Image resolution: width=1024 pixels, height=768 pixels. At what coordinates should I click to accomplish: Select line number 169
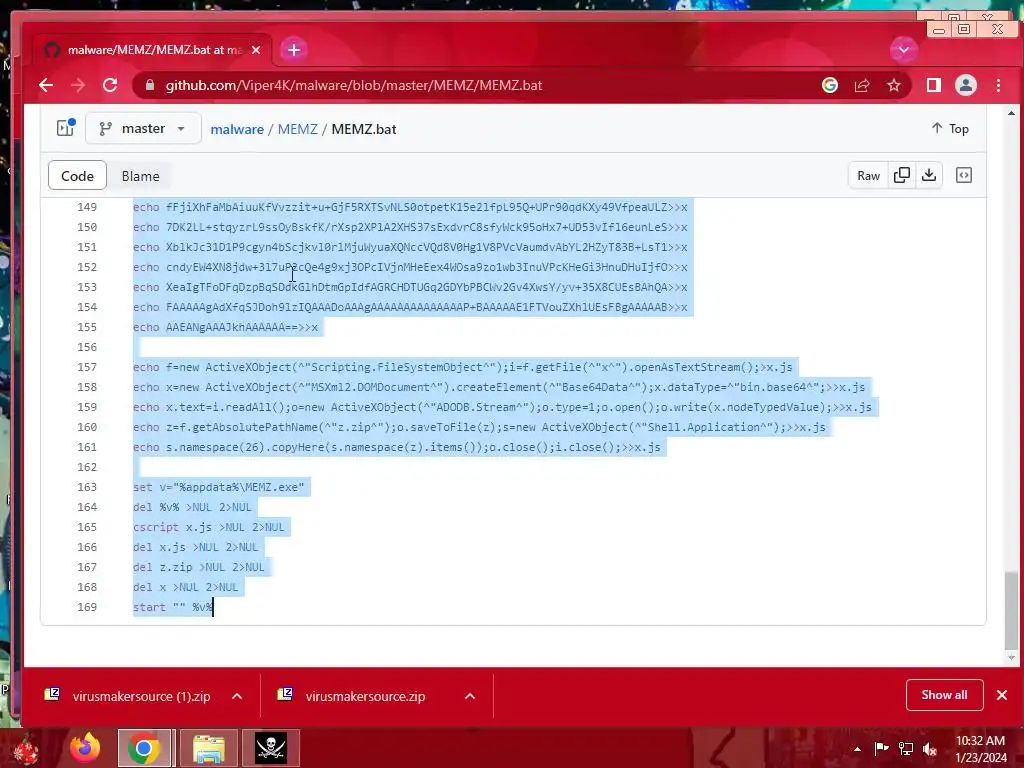[87, 607]
